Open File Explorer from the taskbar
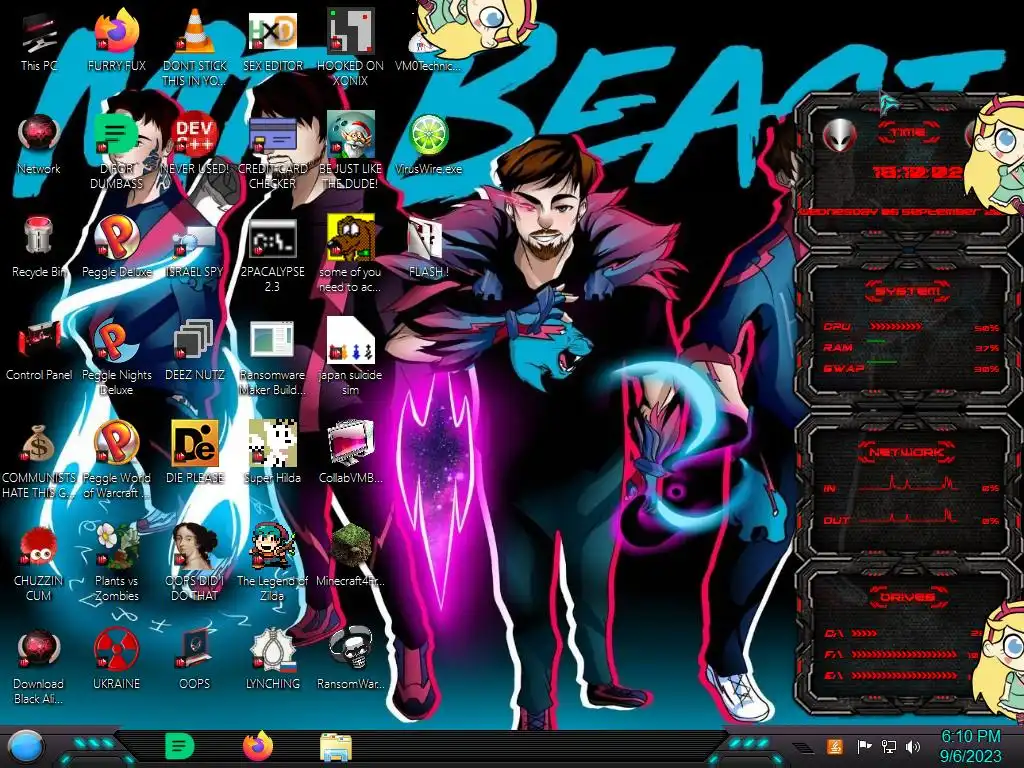Screen dimensions: 1024x768 336,747
